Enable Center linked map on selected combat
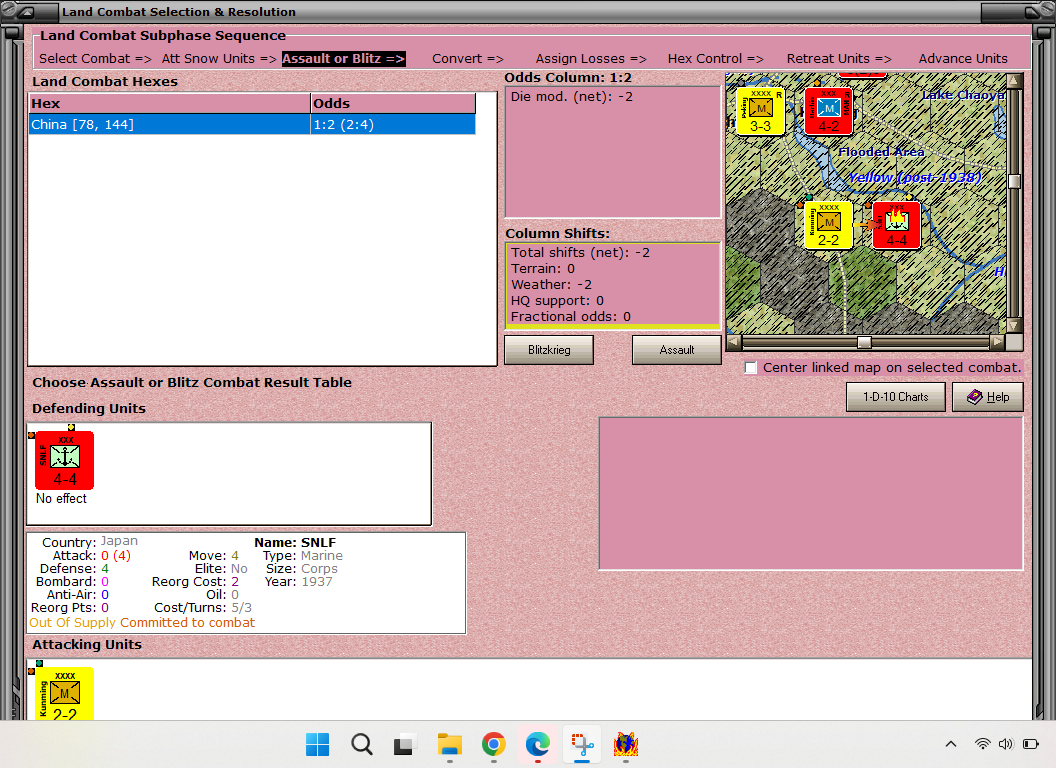The image size is (1056, 768). point(751,368)
